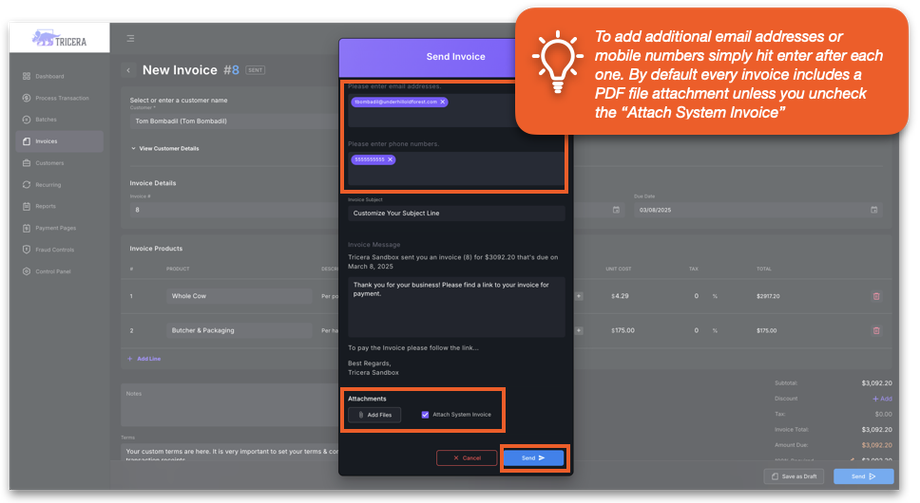Click the Amount Due value $3,092.20
The image size is (920, 503).
click(x=877, y=445)
